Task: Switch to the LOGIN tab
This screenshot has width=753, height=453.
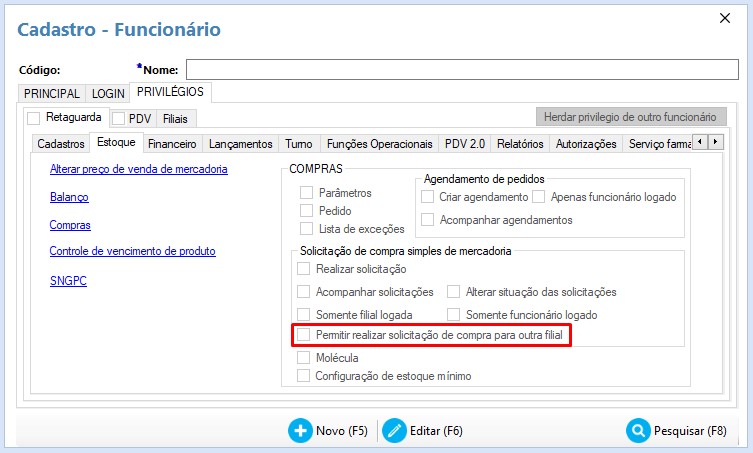Action: [x=108, y=93]
